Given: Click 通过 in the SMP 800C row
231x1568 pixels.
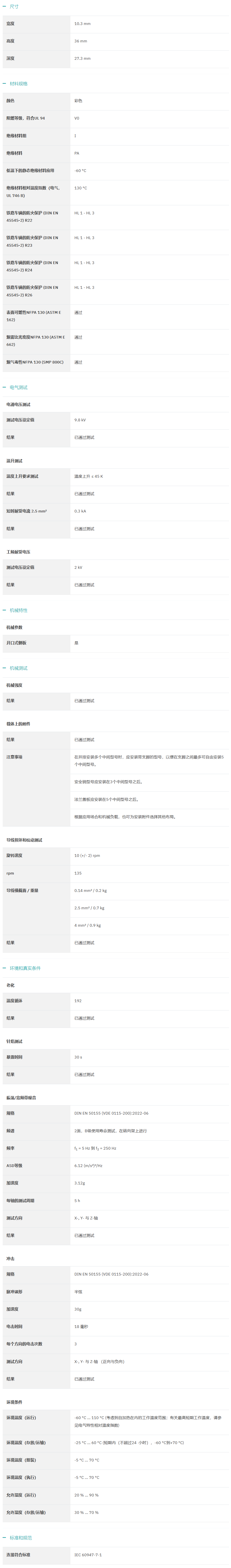Looking at the screenshot, I should click(x=78, y=362).
